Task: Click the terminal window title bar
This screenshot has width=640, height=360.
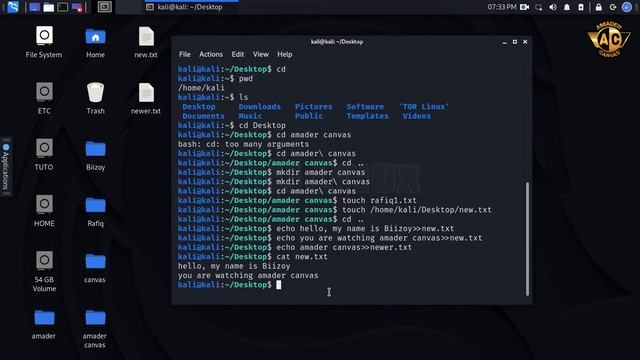Action: [x=337, y=42]
